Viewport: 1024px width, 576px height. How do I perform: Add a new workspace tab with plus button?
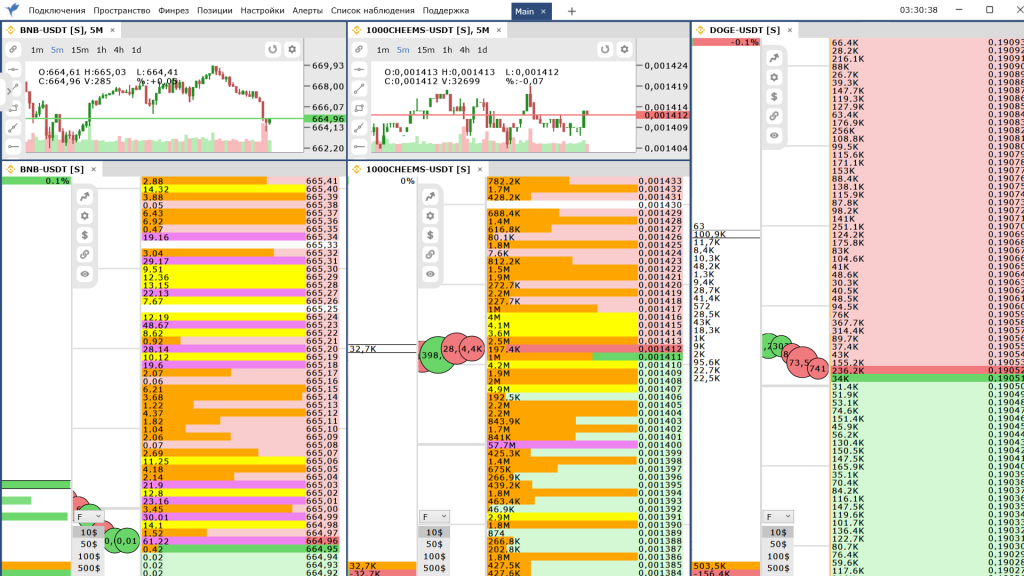click(x=571, y=11)
